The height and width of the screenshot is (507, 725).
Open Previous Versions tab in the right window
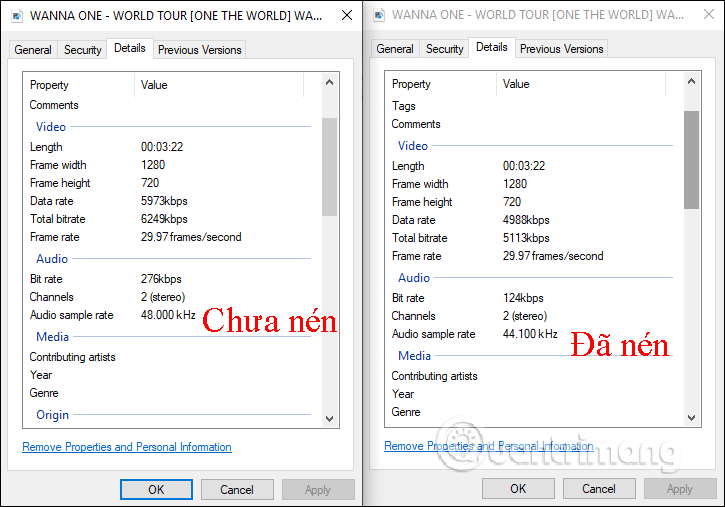pos(561,49)
